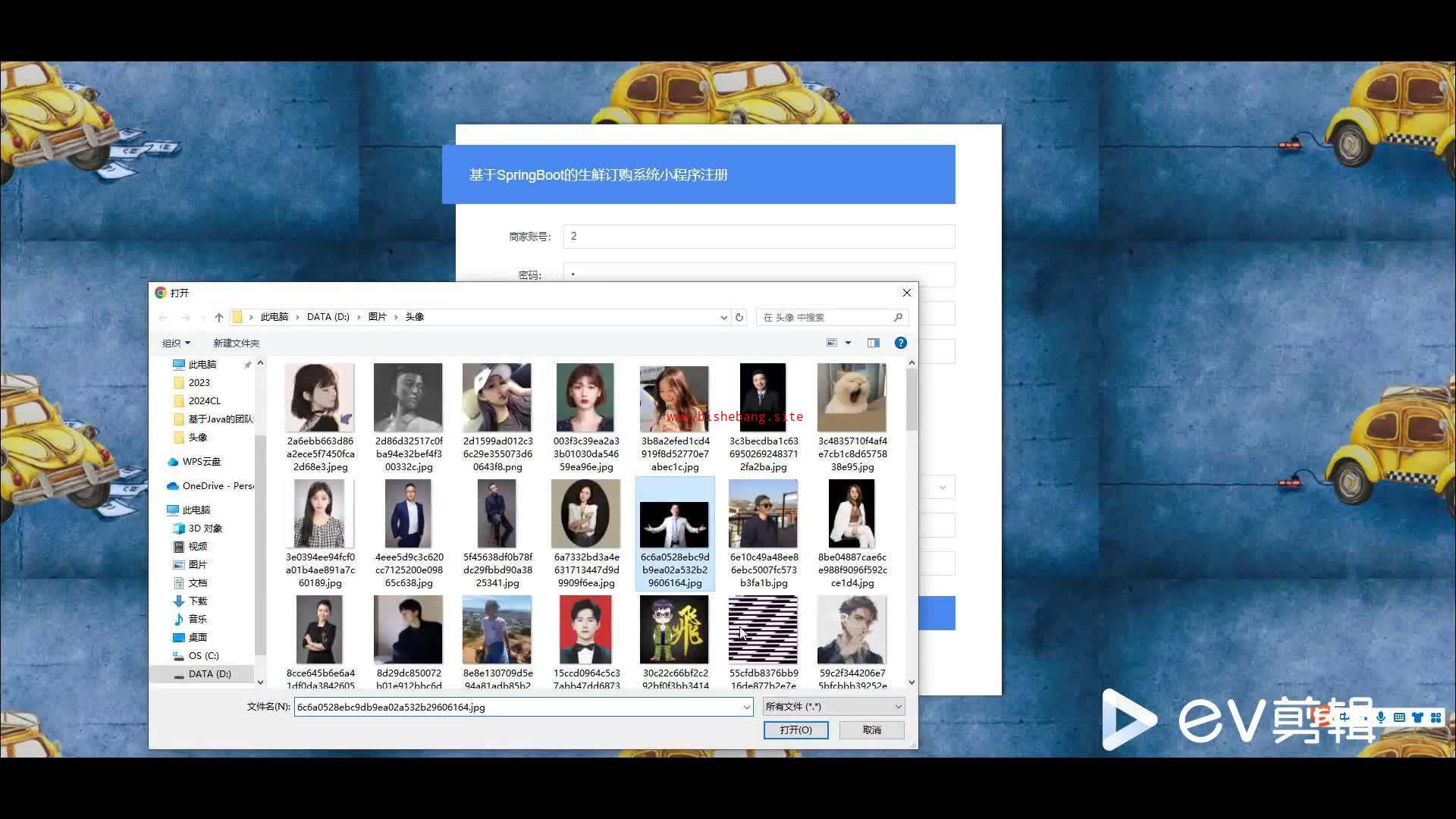This screenshot has width=1456, height=819.
Task: Click the Up folder arrow icon
Action: (x=219, y=317)
